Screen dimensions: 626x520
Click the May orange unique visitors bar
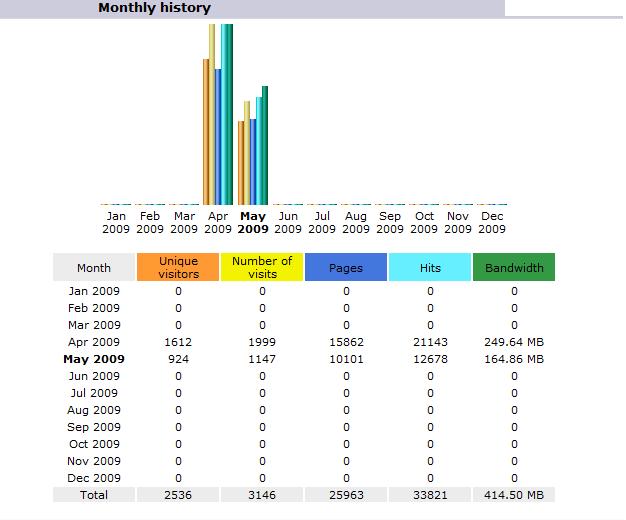point(241,163)
